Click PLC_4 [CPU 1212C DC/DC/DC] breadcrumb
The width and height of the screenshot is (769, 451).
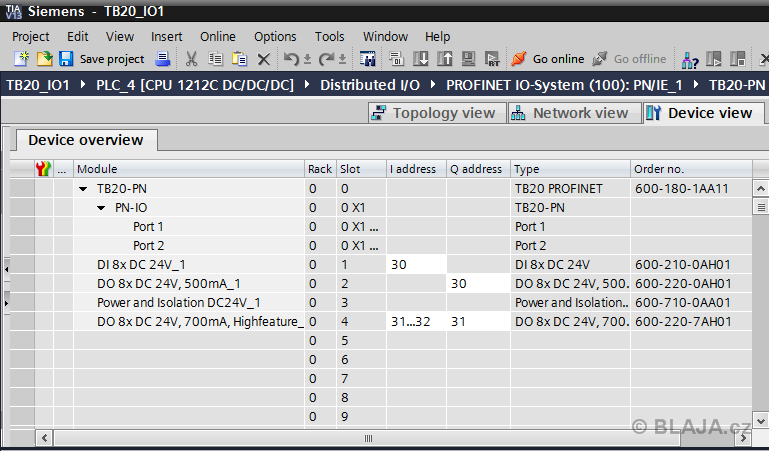click(195, 85)
